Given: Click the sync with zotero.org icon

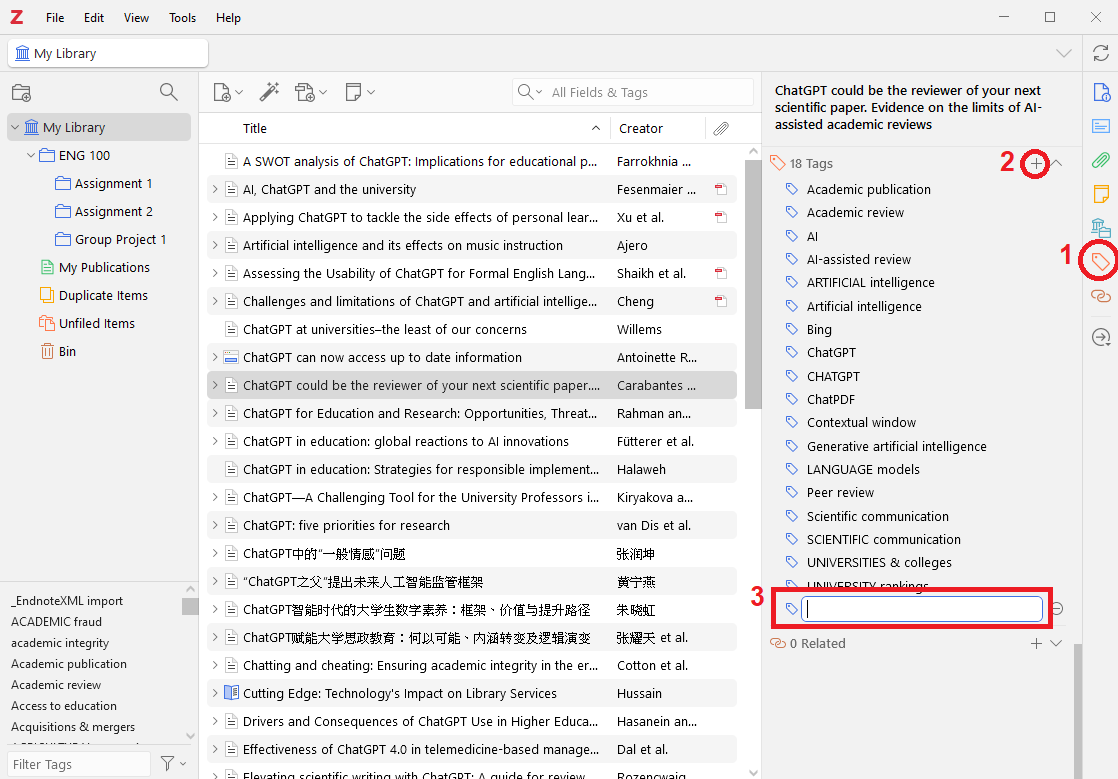Looking at the screenshot, I should [1100, 53].
